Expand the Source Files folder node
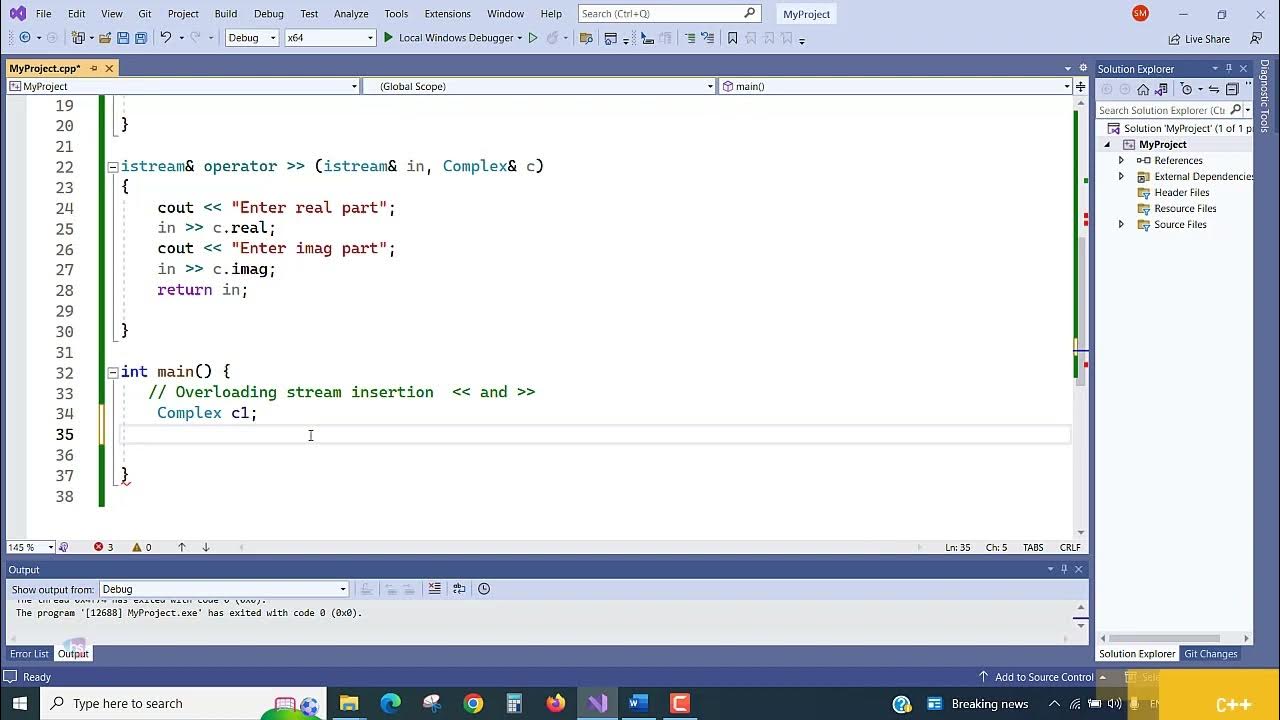 [x=1121, y=224]
